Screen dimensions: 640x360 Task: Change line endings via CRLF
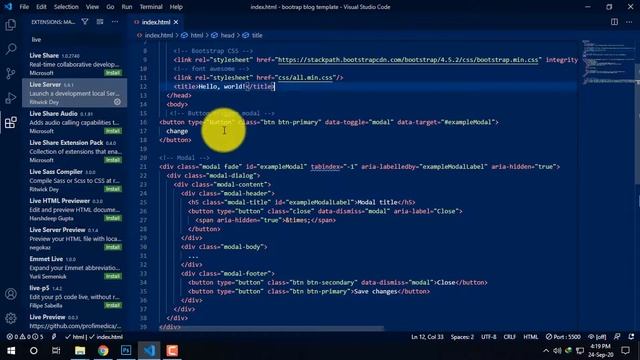point(509,337)
